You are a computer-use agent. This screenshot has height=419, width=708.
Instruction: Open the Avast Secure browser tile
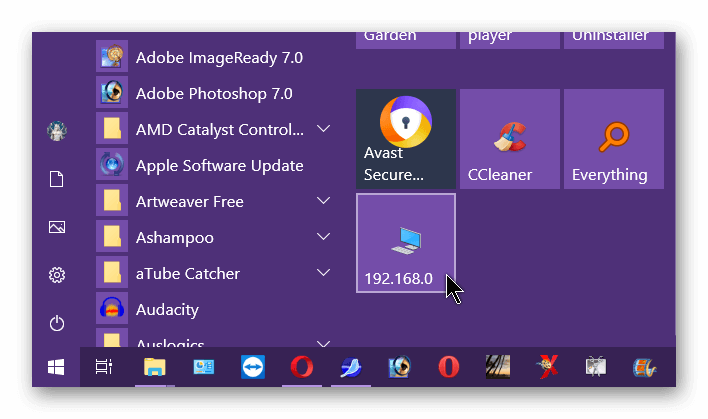(x=406, y=139)
